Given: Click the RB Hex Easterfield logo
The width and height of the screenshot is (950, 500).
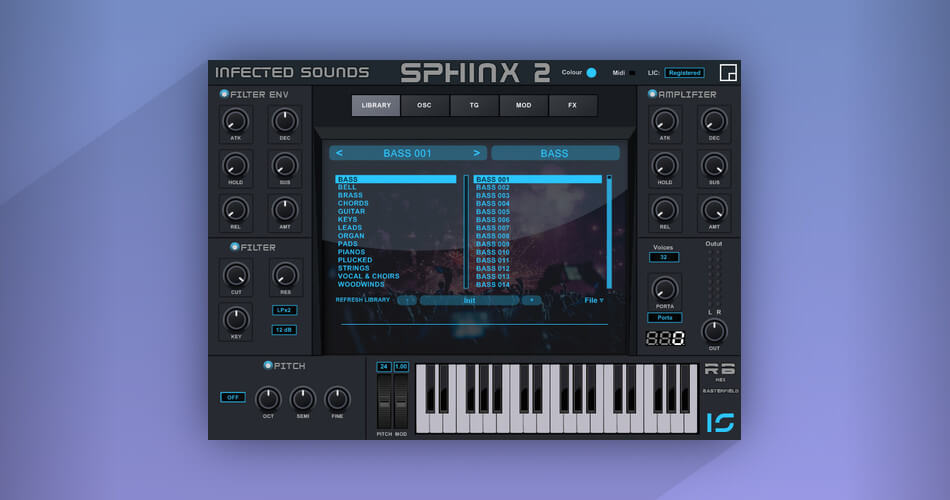Looking at the screenshot, I should pyautogui.click(x=720, y=378).
